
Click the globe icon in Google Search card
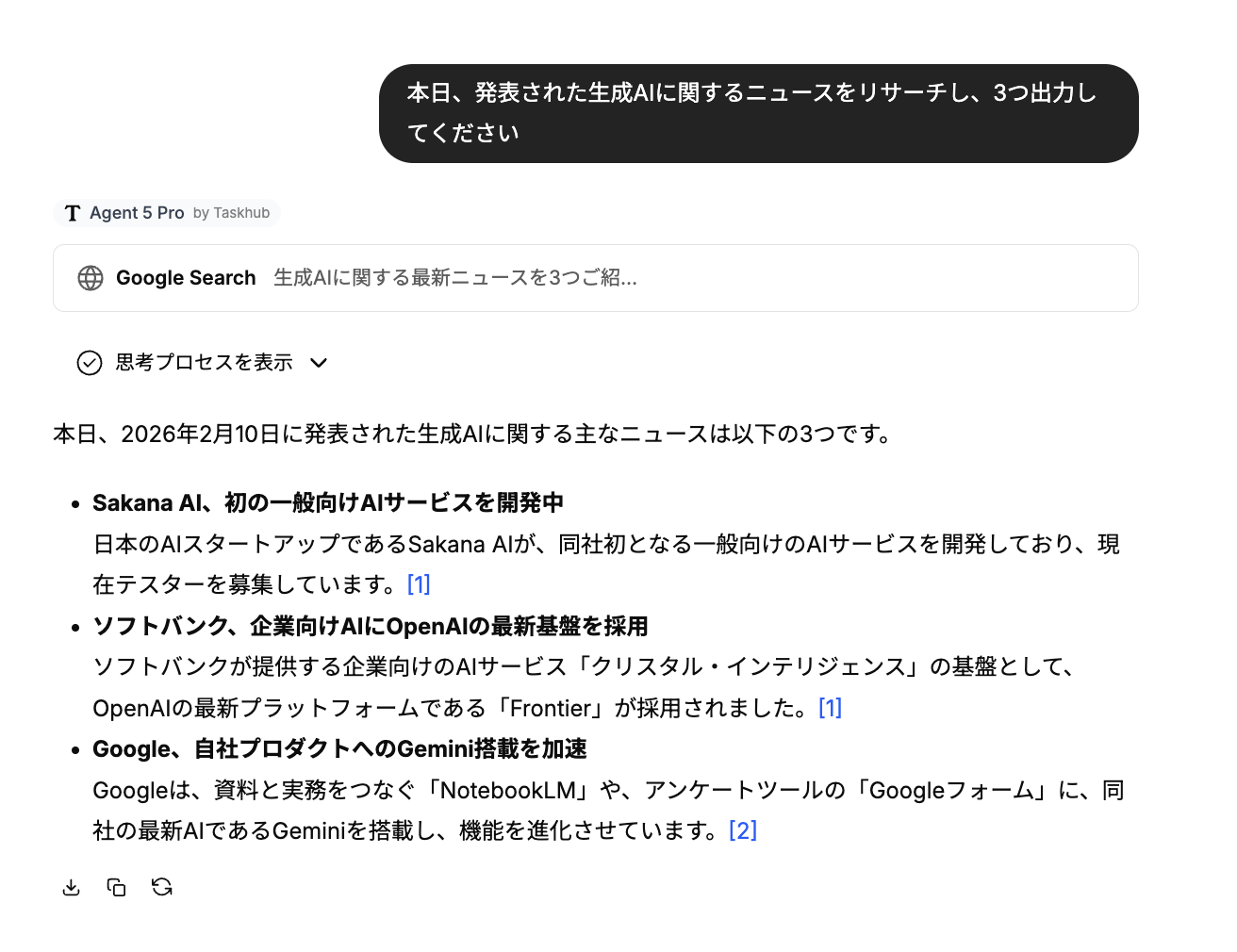click(91, 278)
